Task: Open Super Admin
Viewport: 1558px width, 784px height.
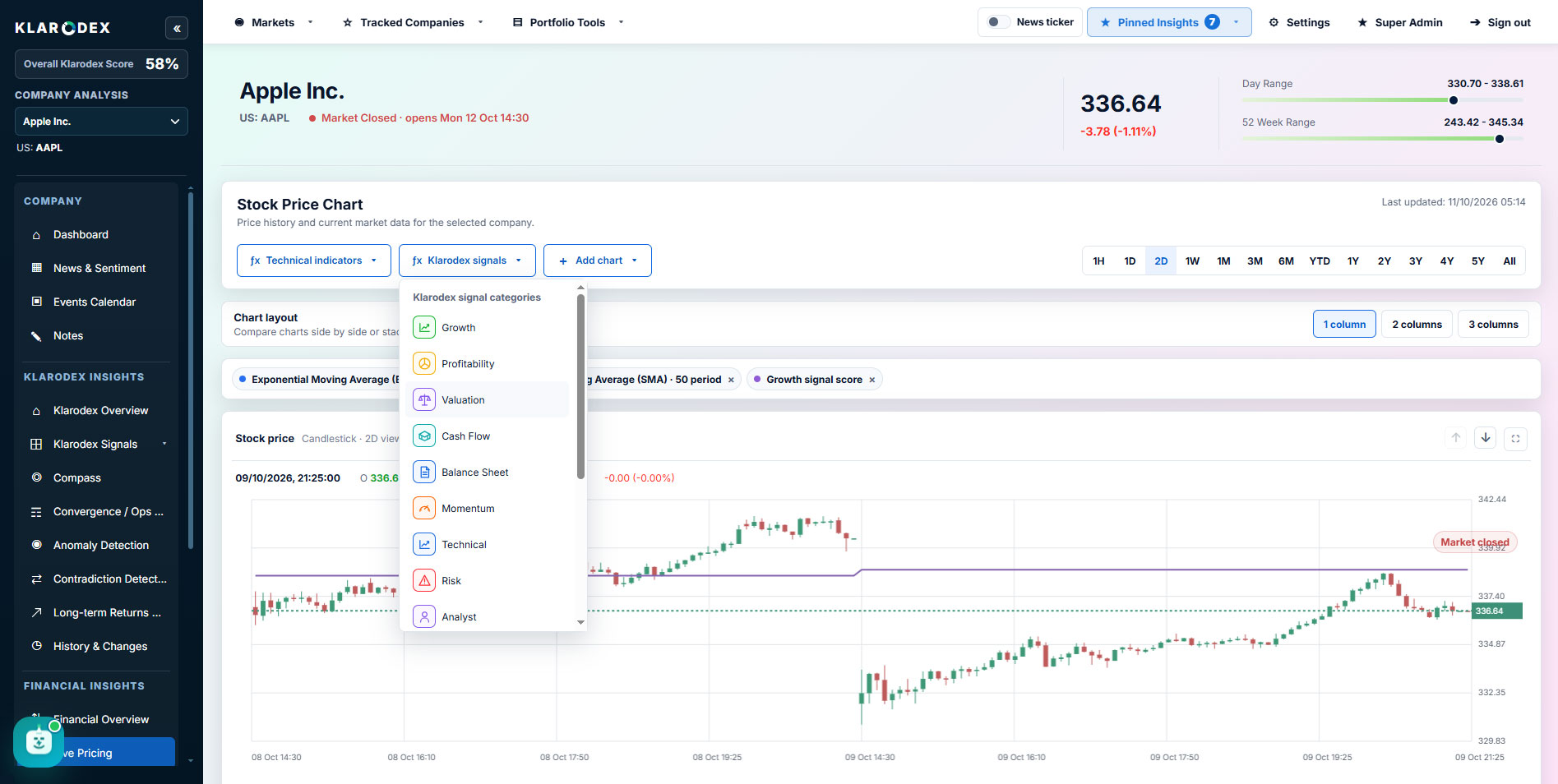Action: [x=1399, y=22]
